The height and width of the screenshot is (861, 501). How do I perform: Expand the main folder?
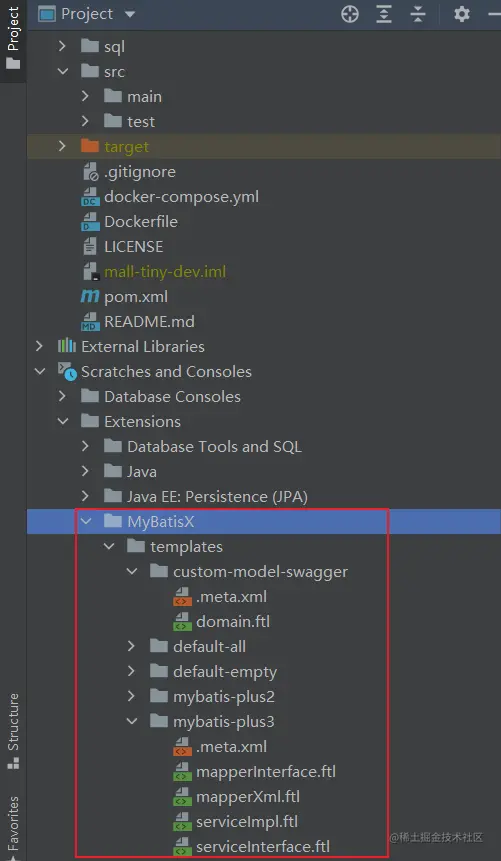tap(85, 96)
